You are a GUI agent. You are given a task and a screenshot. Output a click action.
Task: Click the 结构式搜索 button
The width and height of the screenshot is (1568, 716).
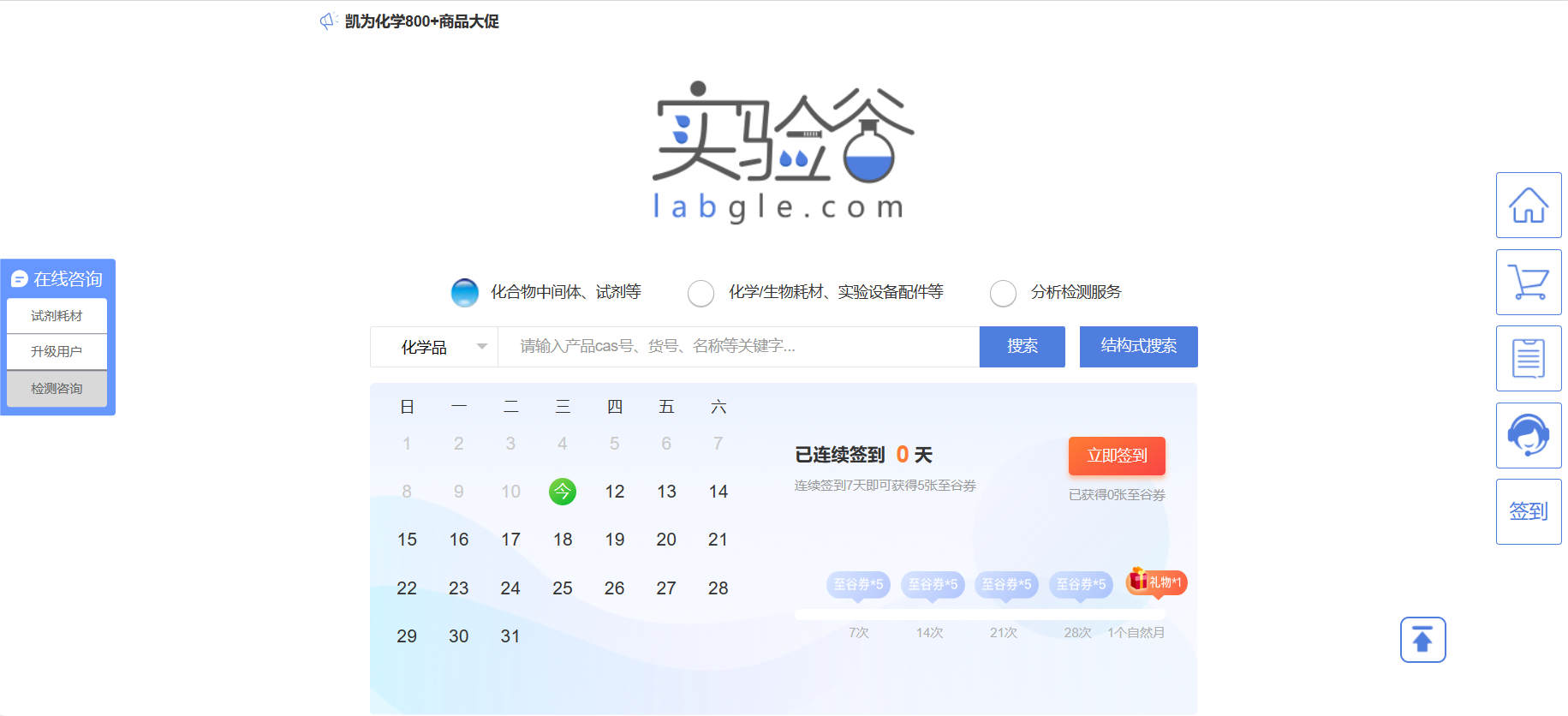[1138, 347]
